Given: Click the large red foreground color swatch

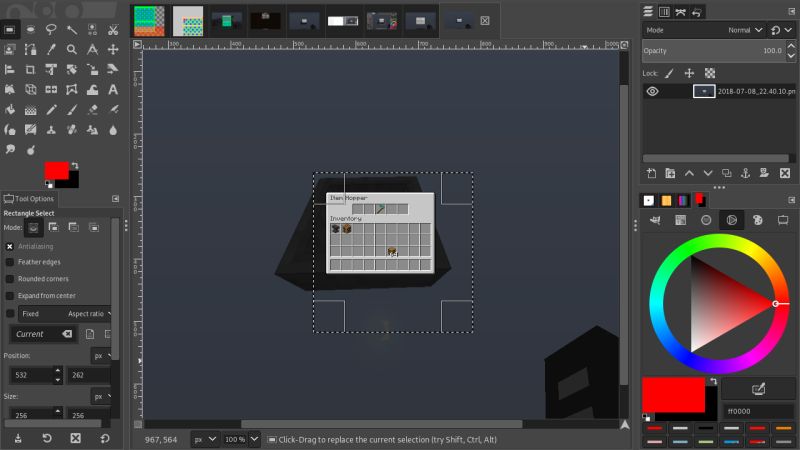Looking at the screenshot, I should pyautogui.click(x=673, y=394).
